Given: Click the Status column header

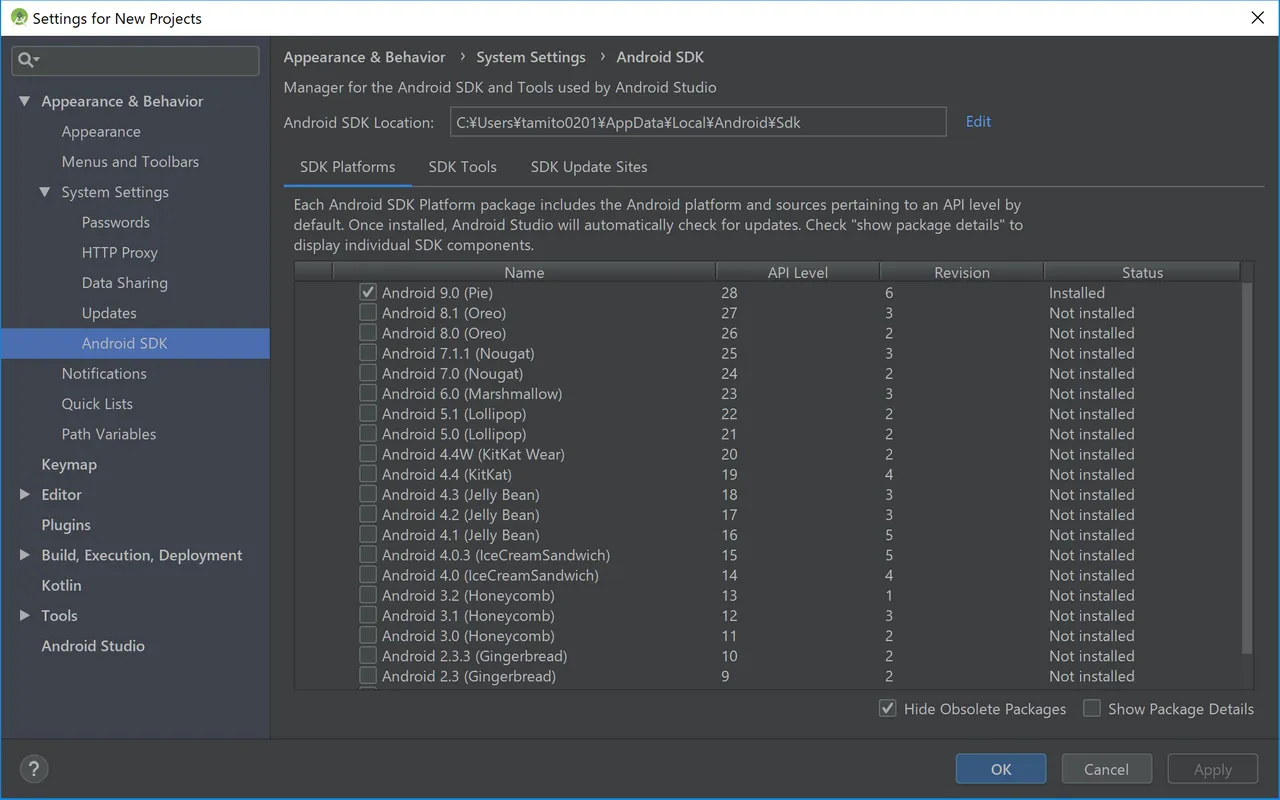Looking at the screenshot, I should tap(1142, 272).
